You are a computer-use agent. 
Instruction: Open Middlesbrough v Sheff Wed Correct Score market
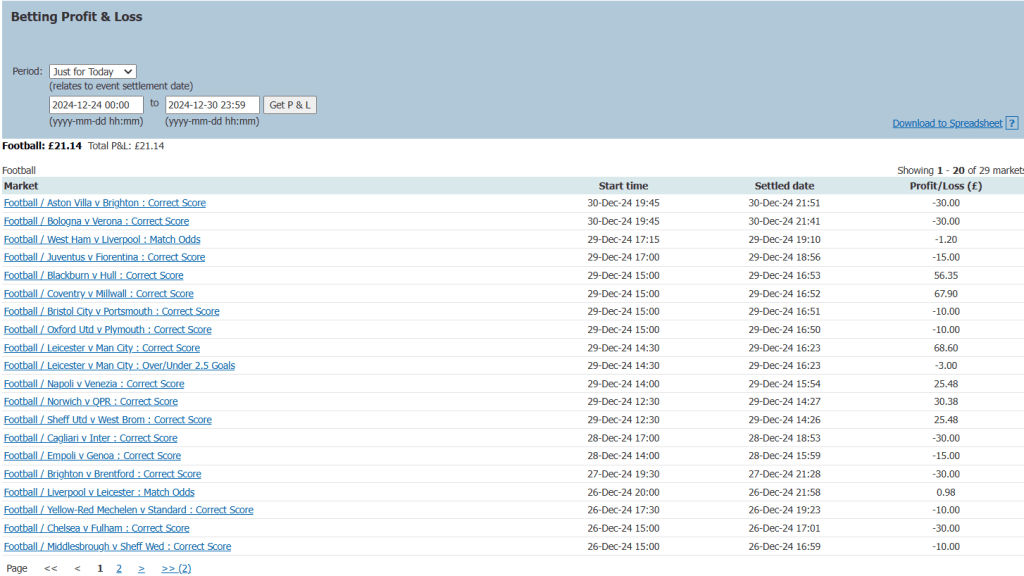[117, 546]
